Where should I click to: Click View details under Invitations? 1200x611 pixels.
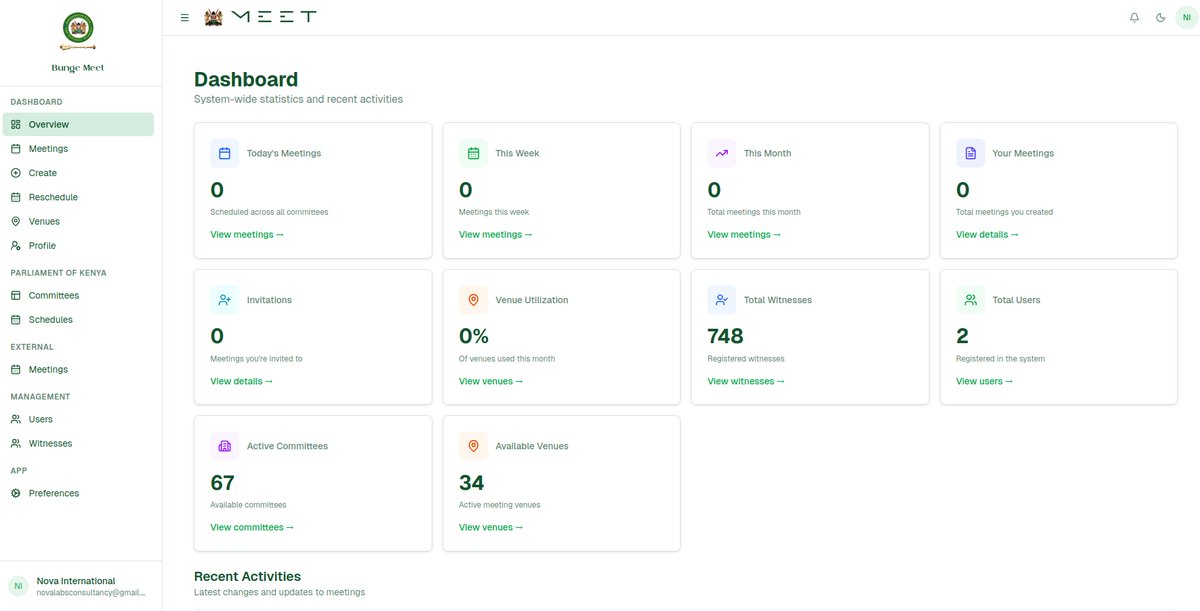click(241, 381)
